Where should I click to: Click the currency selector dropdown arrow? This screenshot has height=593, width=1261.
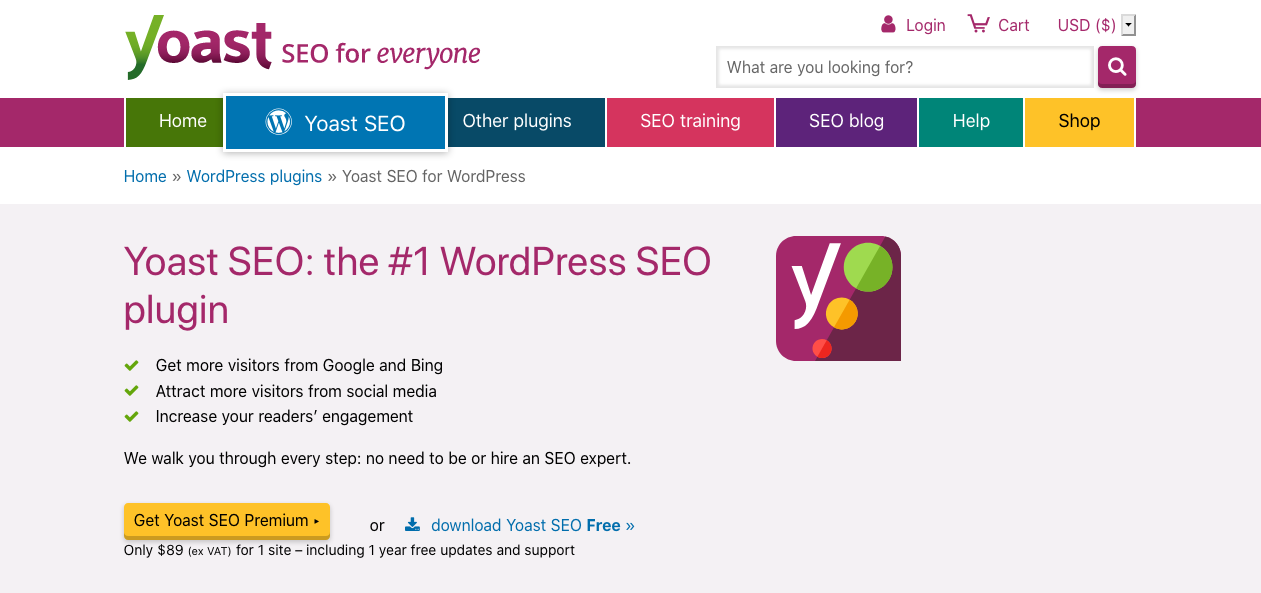coord(1129,25)
